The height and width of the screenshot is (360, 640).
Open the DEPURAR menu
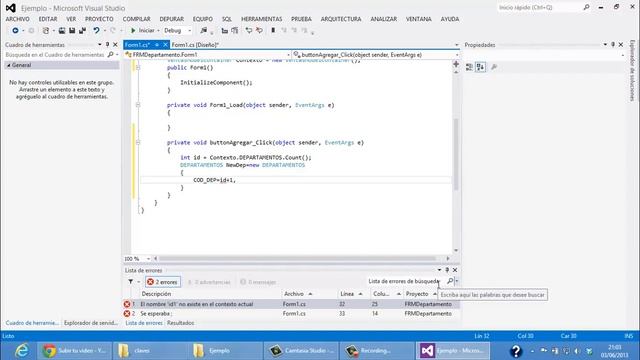(171, 19)
